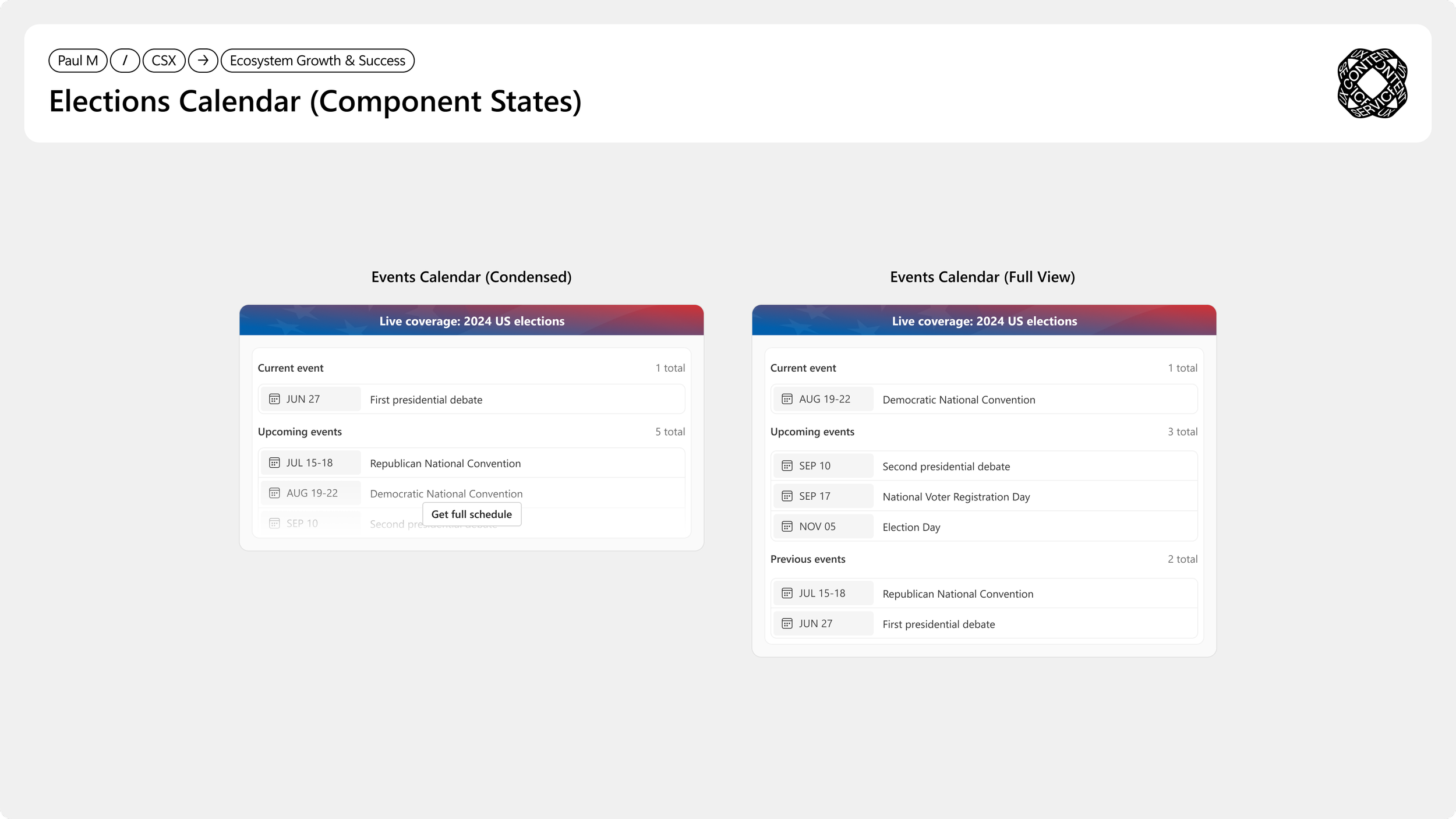Select the CSX breadcrumb pill
Image resolution: width=1456 pixels, height=819 pixels.
tap(164, 61)
